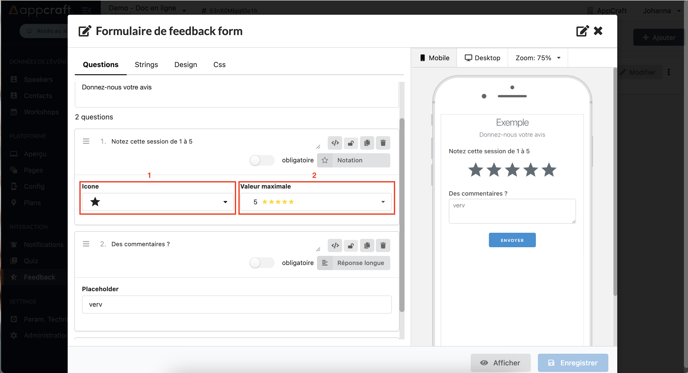Duplicate question 1 with the copy icon
The image size is (688, 373).
(367, 143)
